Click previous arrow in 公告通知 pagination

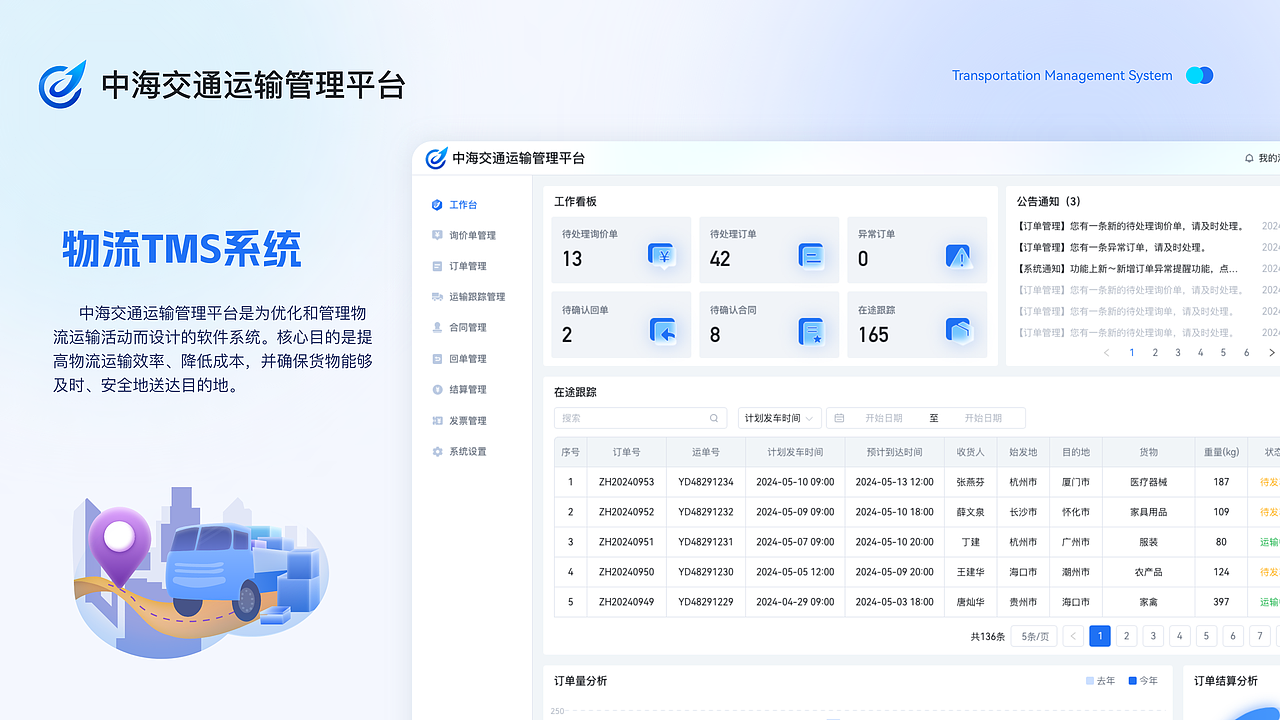coord(1107,353)
